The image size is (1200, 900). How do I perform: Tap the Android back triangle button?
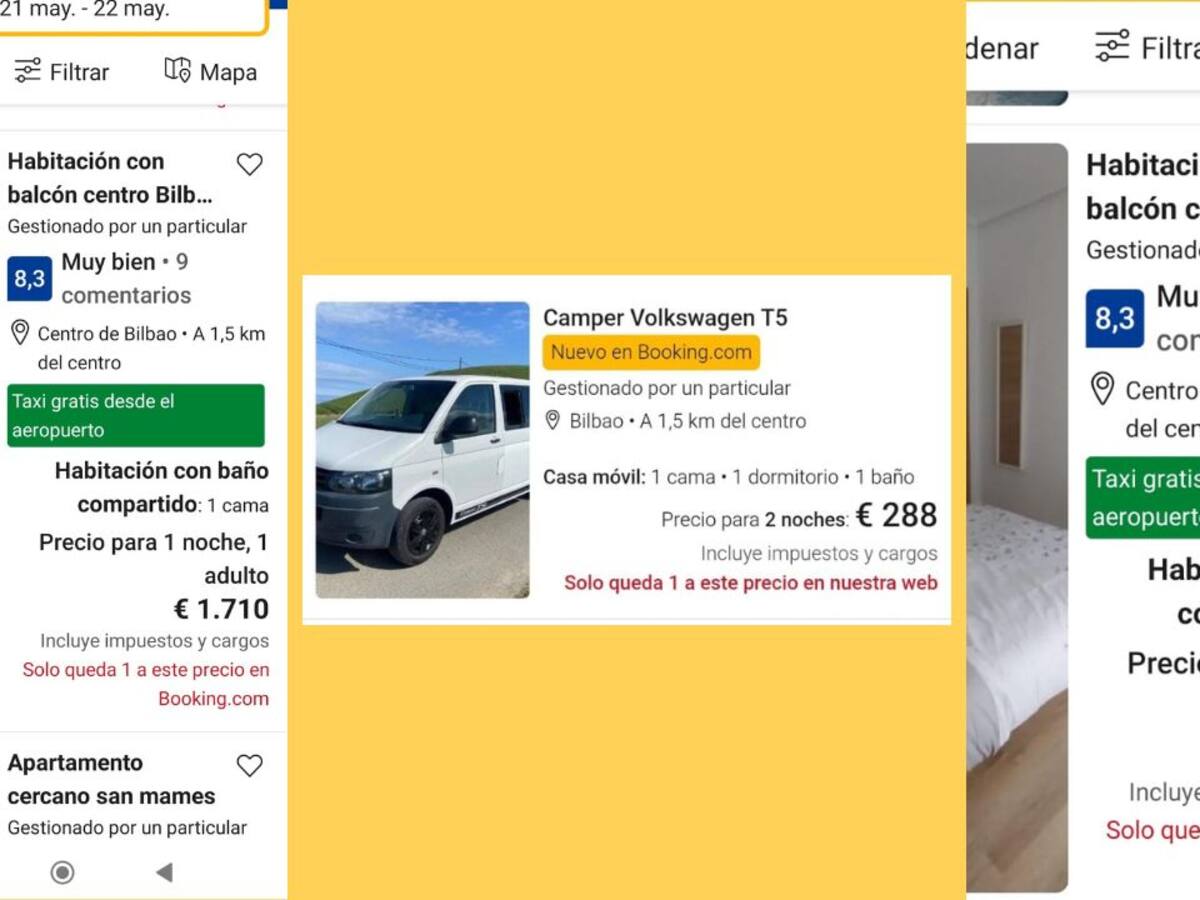(164, 873)
